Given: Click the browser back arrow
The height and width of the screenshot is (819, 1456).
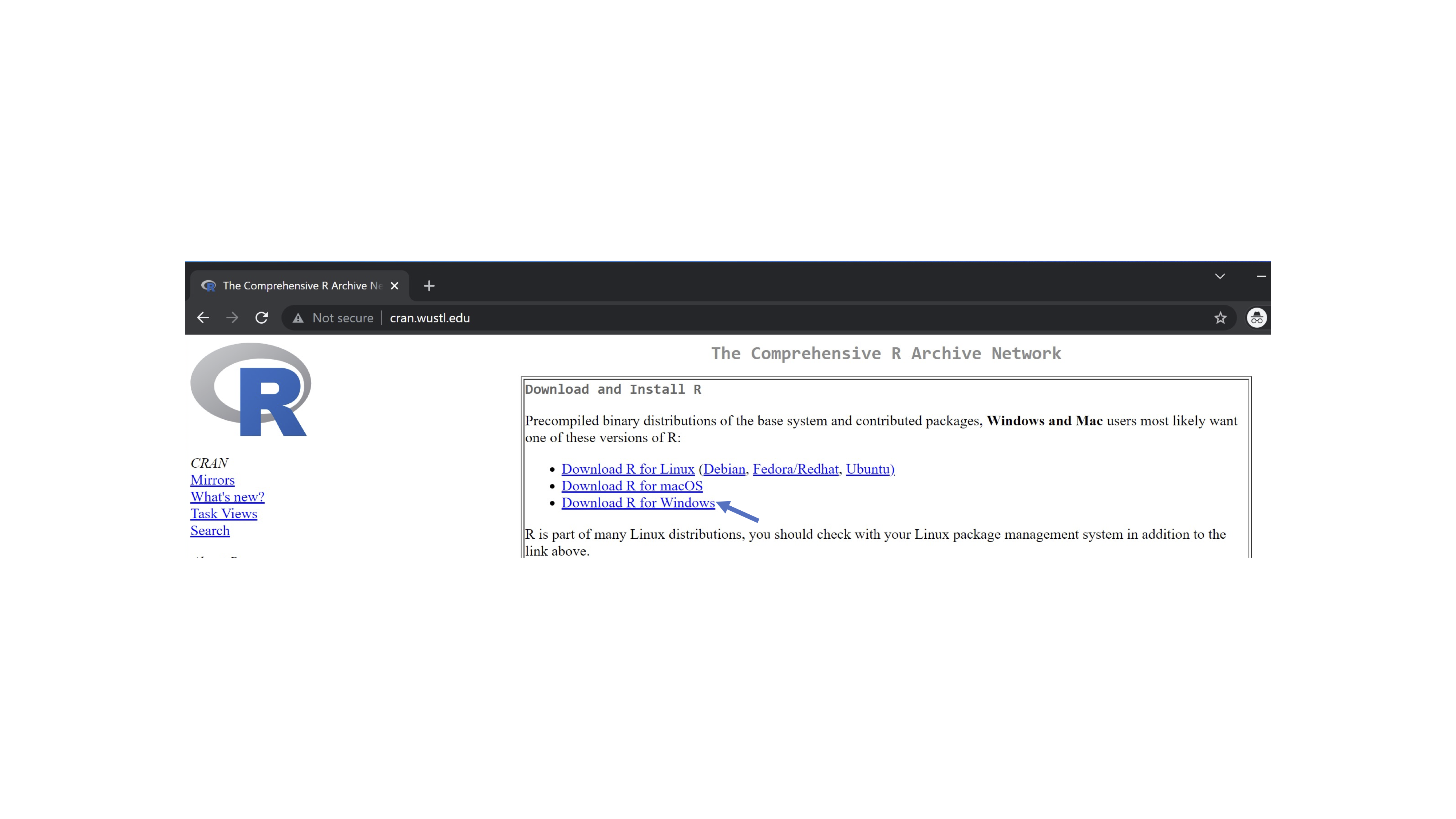Looking at the screenshot, I should tap(203, 318).
